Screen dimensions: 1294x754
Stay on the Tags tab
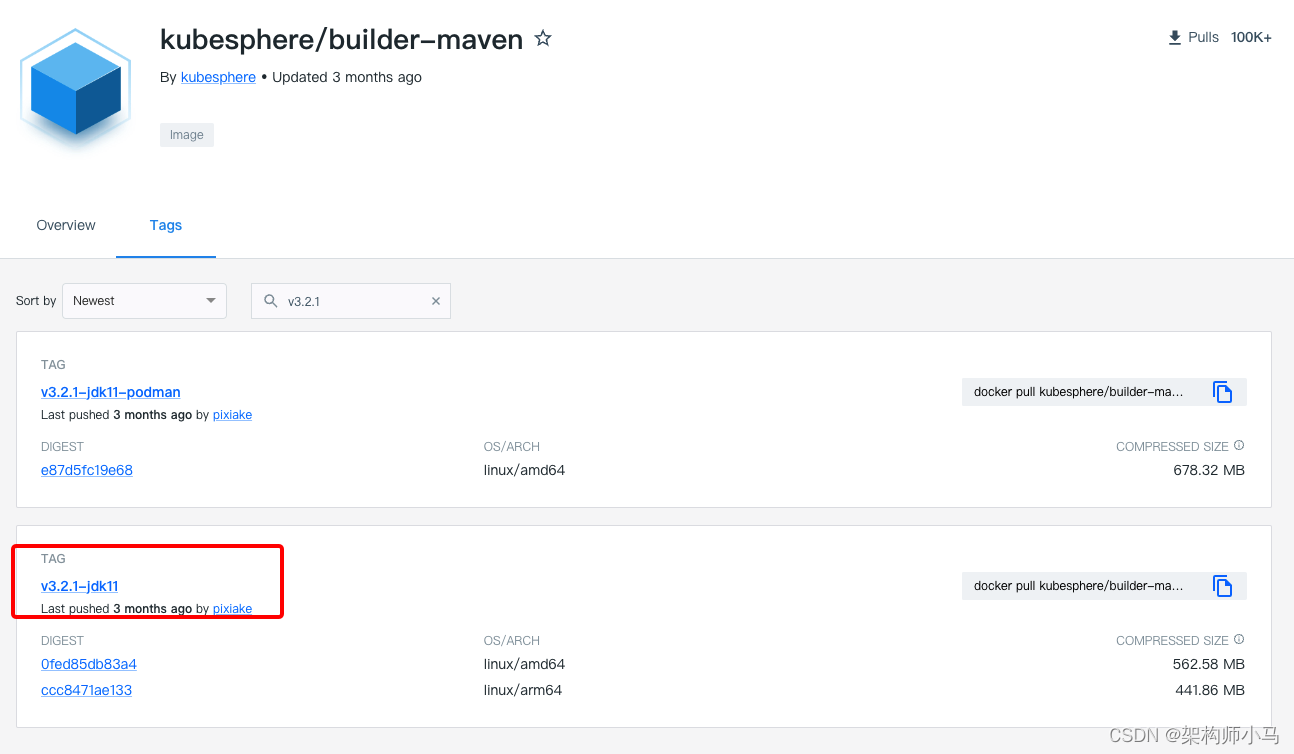point(165,225)
